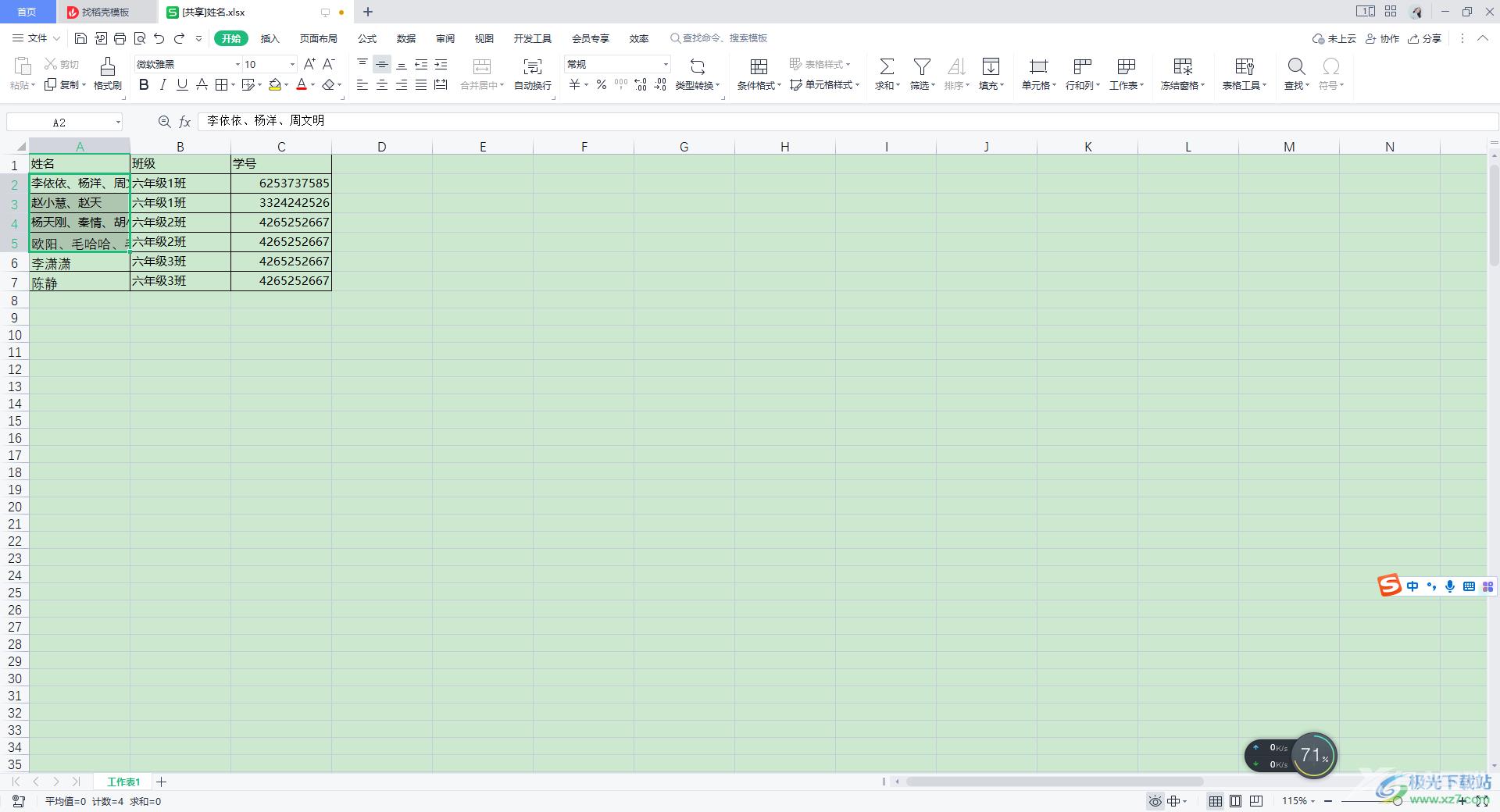Open the 文件 menu
This screenshot has width=1500, height=812.
tap(36, 38)
